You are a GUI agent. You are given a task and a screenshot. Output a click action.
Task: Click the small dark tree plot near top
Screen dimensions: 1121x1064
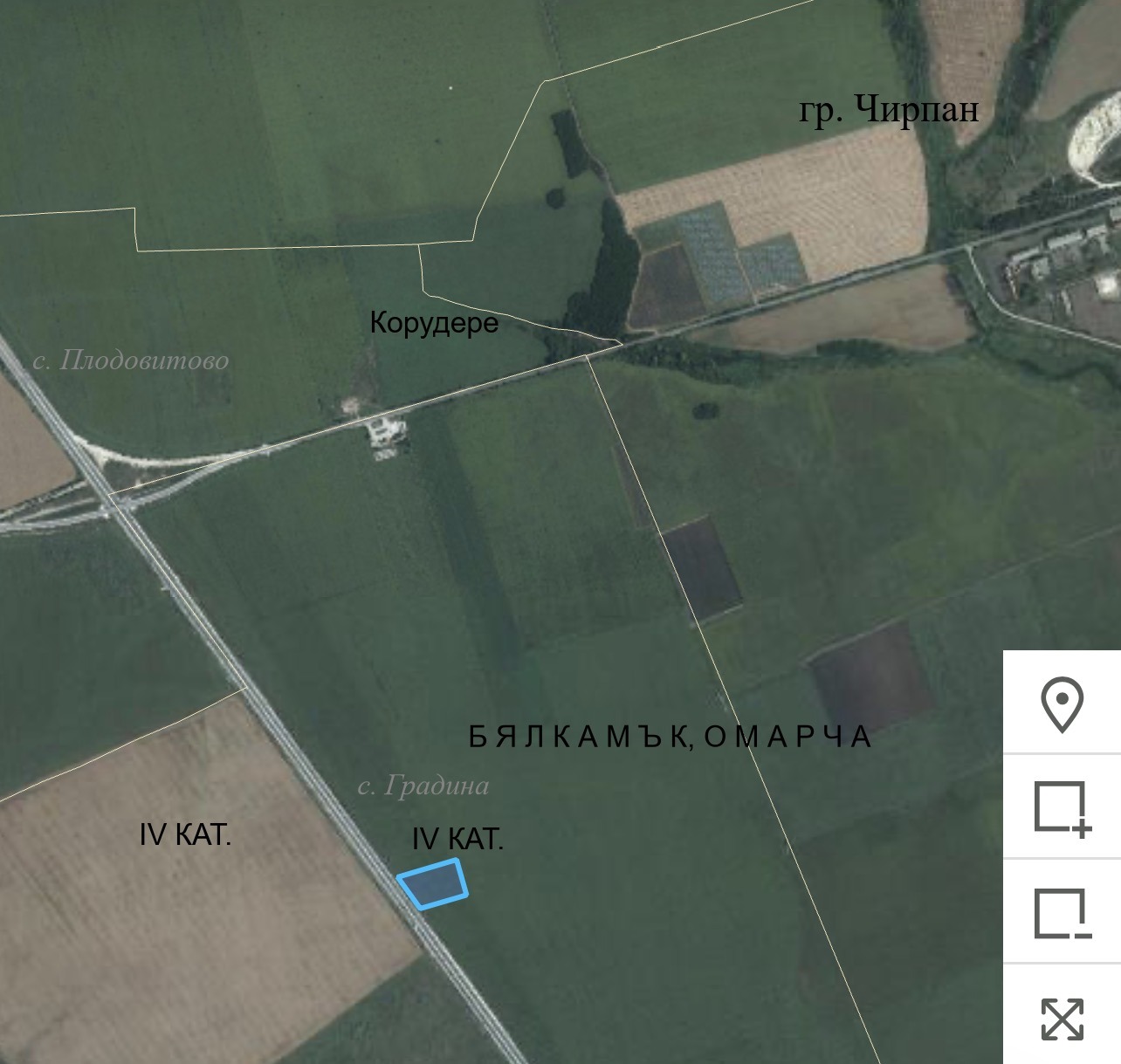[569, 144]
